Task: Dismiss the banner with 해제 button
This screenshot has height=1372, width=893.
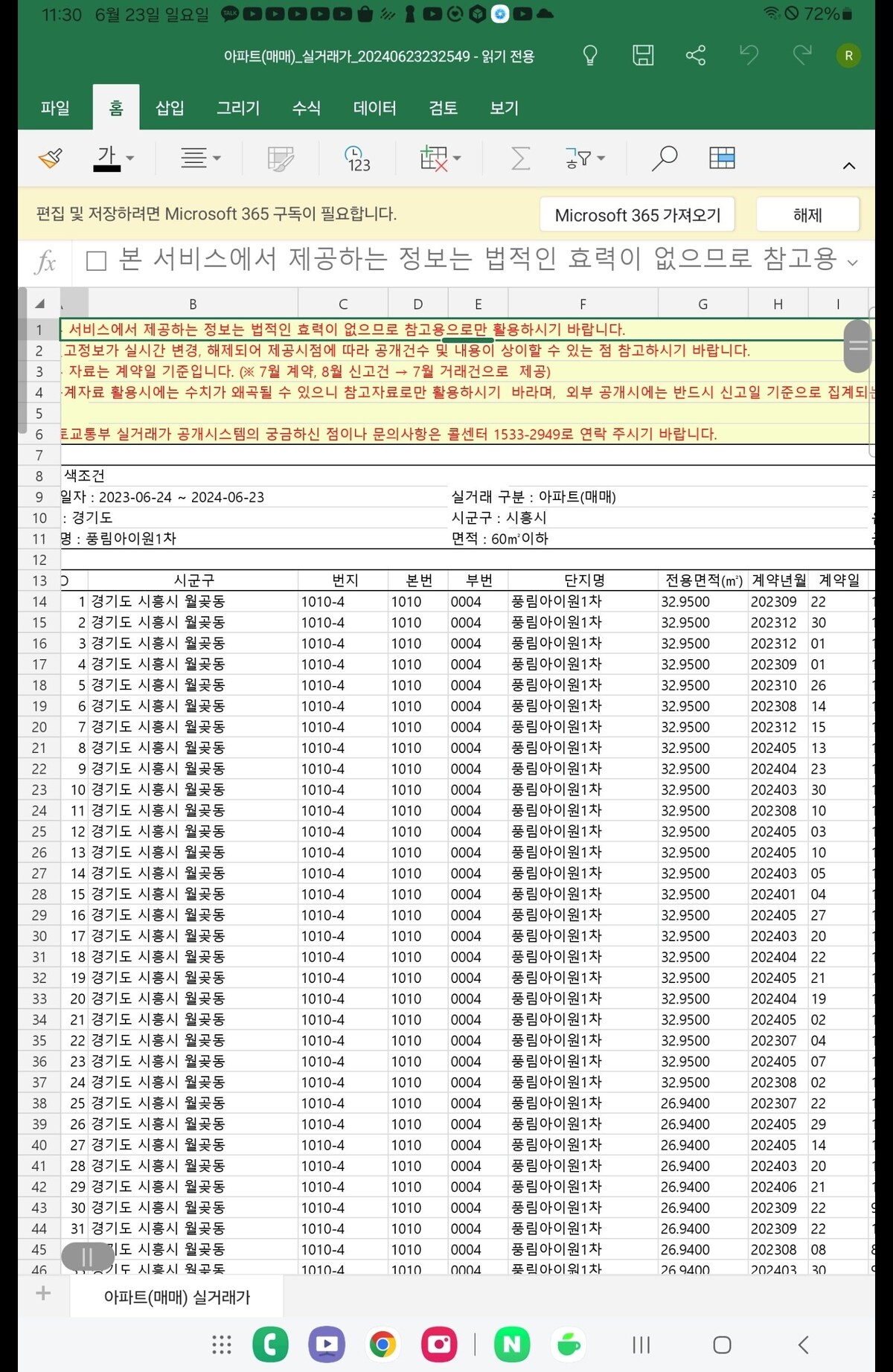Action: pyautogui.click(x=807, y=215)
